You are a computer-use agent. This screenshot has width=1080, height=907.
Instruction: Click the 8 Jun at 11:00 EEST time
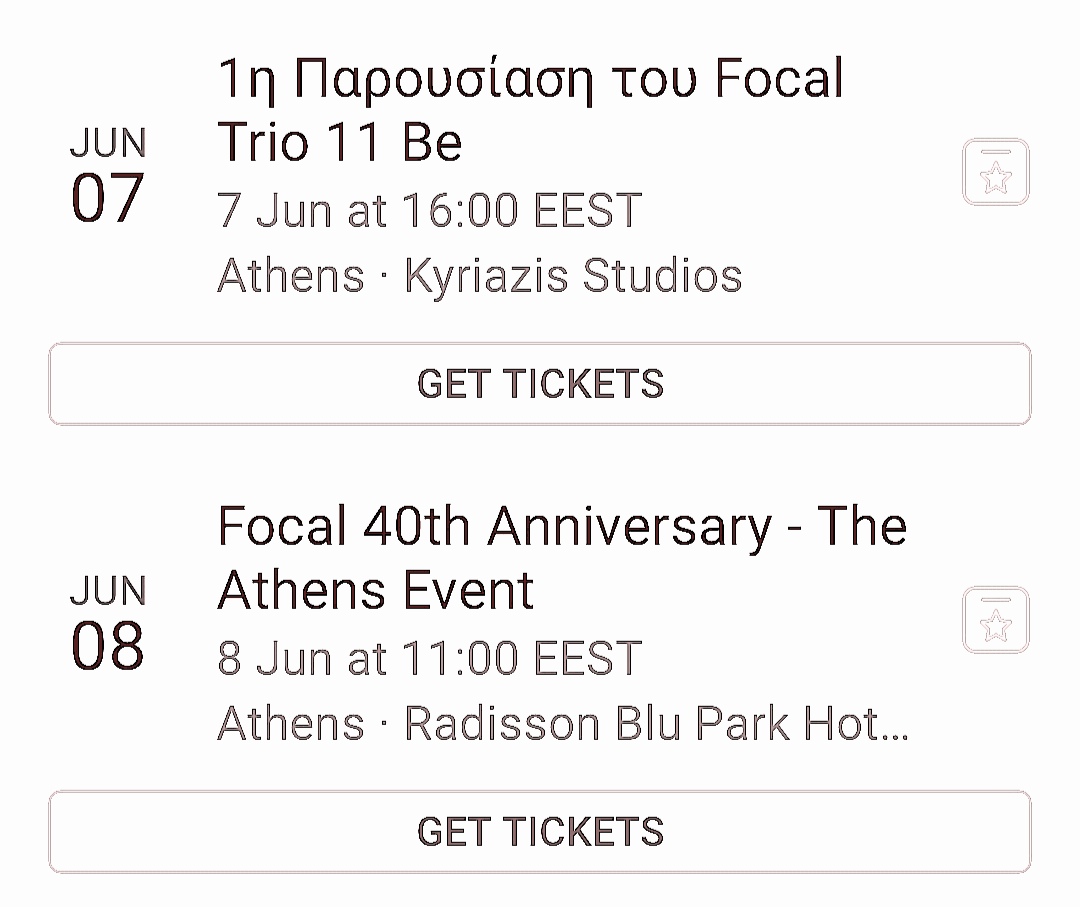(430, 658)
